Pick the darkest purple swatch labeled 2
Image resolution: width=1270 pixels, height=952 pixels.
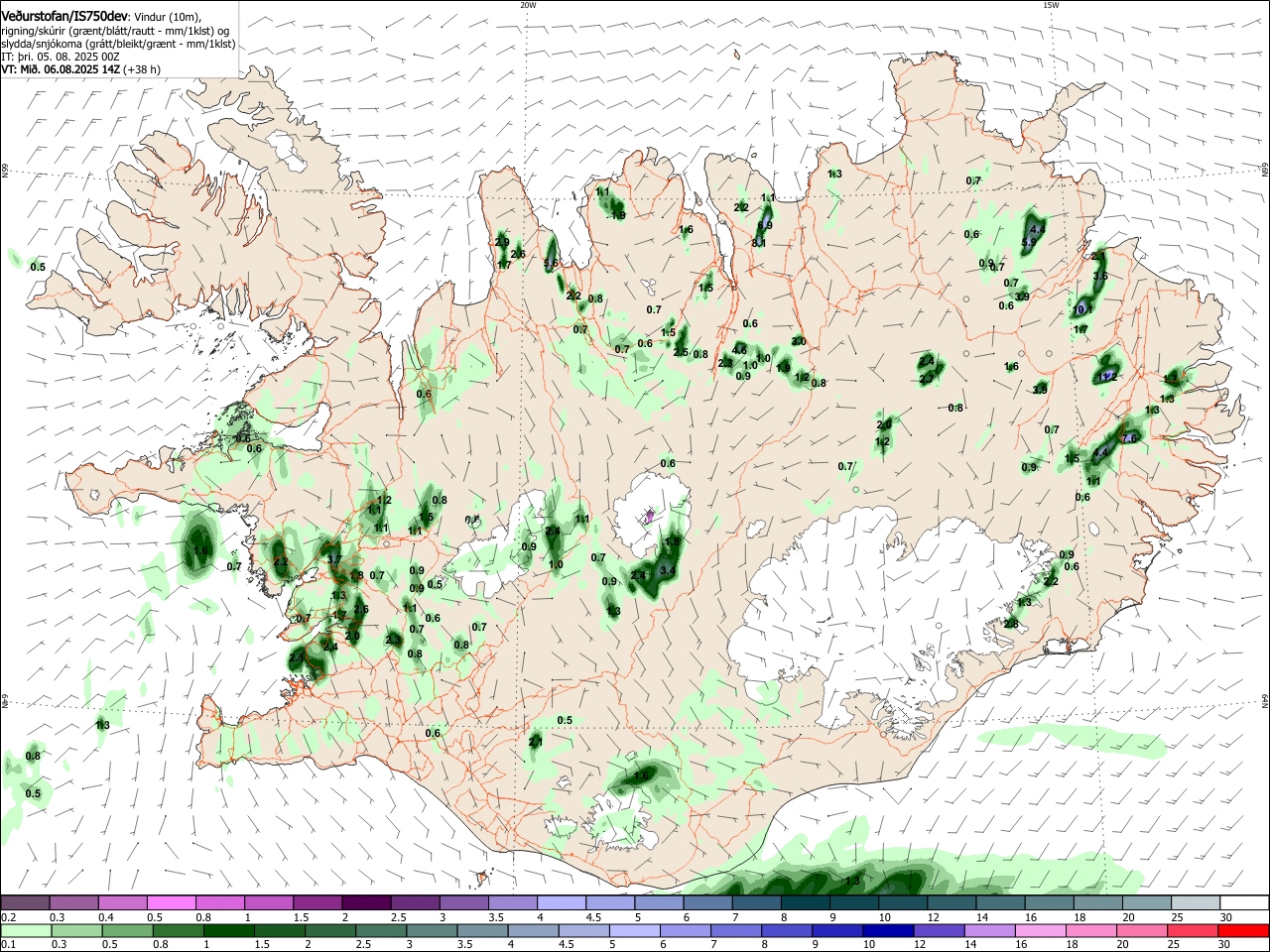pyautogui.click(x=365, y=902)
